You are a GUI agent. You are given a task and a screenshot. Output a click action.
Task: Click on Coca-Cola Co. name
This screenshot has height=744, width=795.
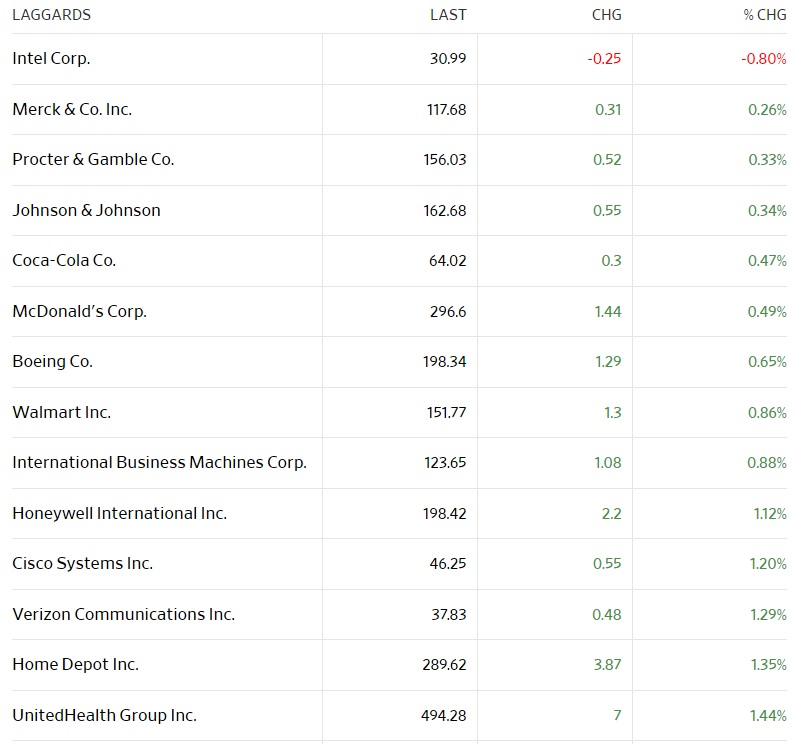(x=64, y=260)
